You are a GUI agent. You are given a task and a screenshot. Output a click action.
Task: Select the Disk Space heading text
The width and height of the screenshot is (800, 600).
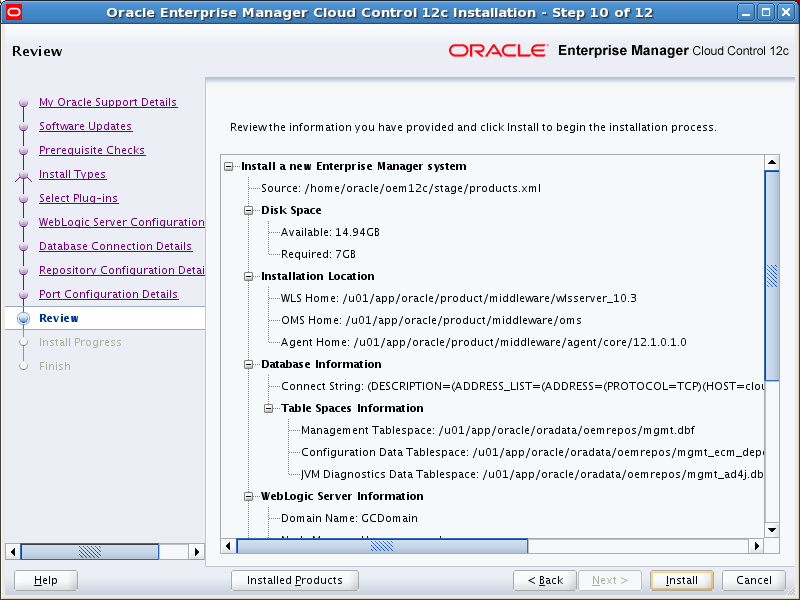tap(291, 210)
